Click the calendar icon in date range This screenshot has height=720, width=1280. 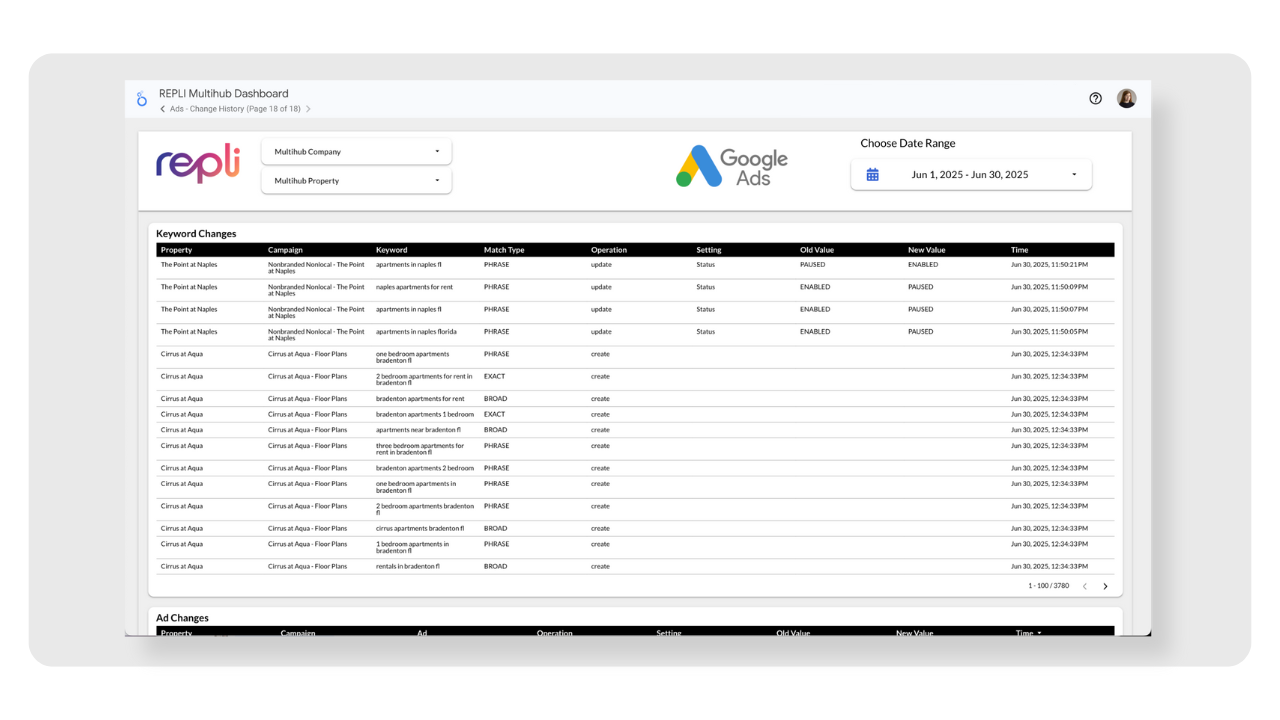[x=872, y=174]
